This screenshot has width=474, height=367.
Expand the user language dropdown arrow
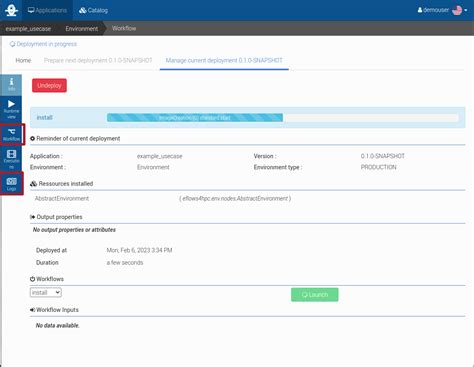tap(466, 10)
